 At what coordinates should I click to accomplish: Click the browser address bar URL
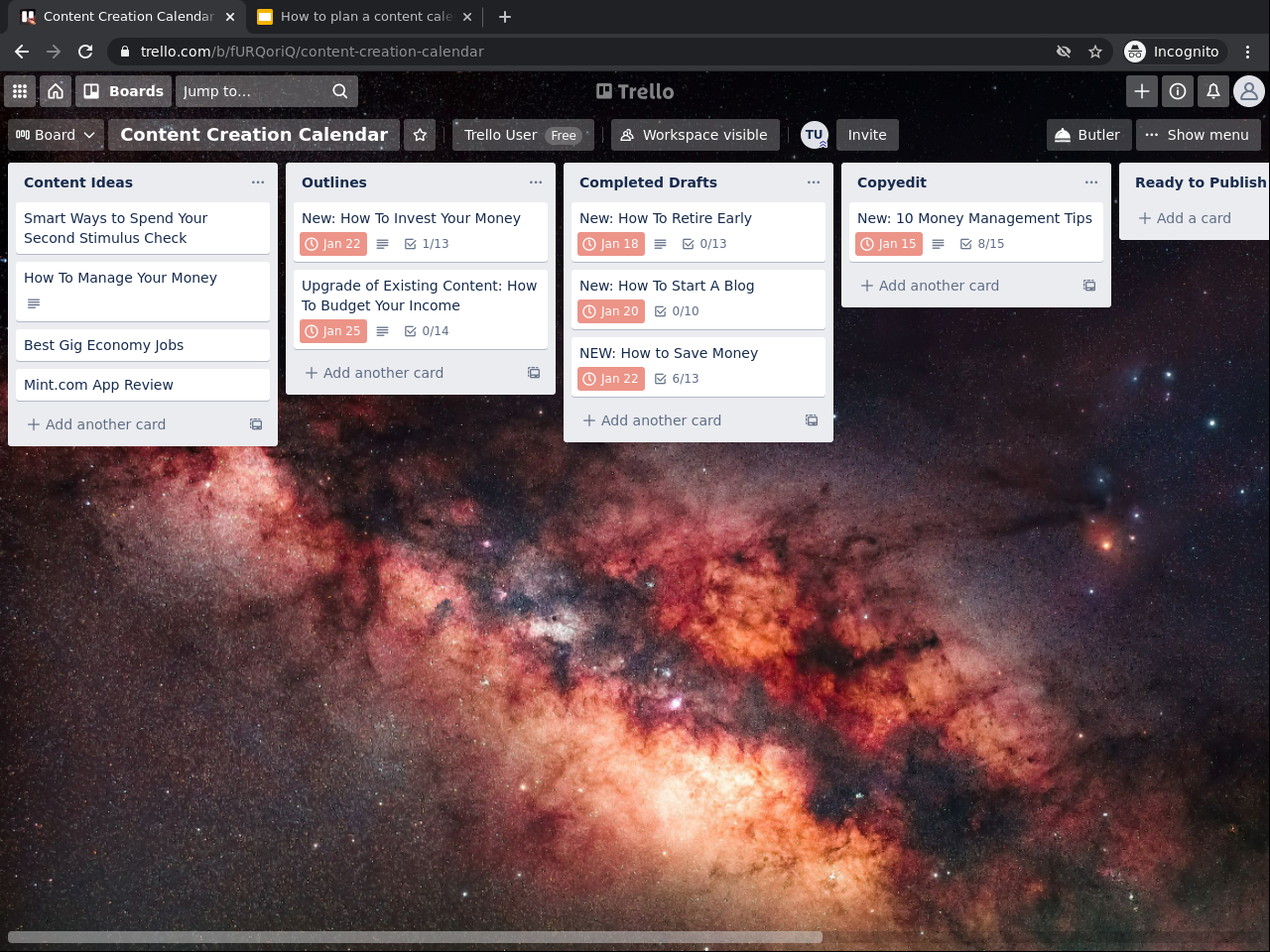tap(312, 52)
